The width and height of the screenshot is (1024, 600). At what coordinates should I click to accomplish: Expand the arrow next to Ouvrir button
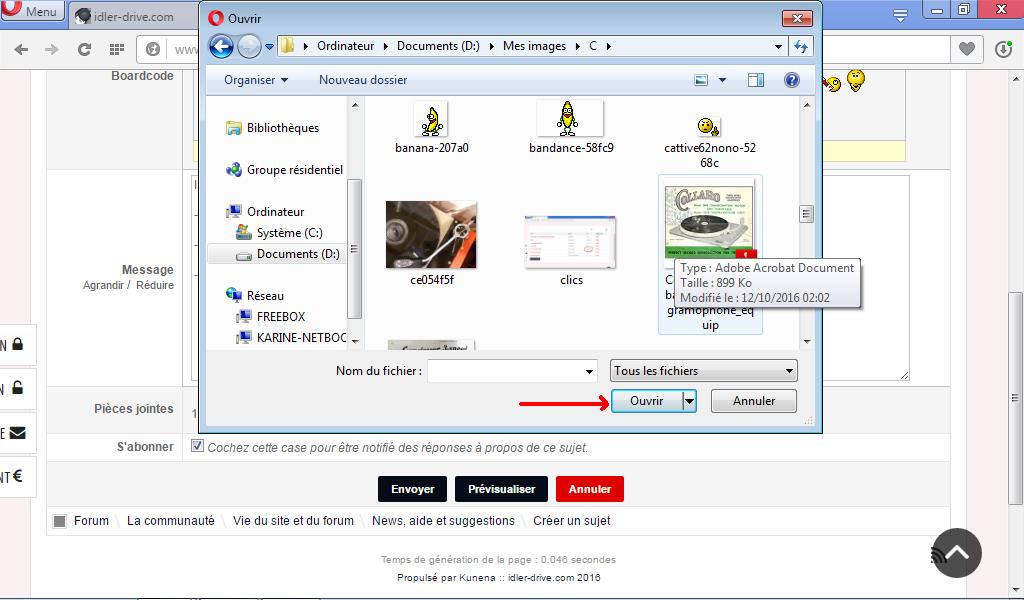click(689, 401)
